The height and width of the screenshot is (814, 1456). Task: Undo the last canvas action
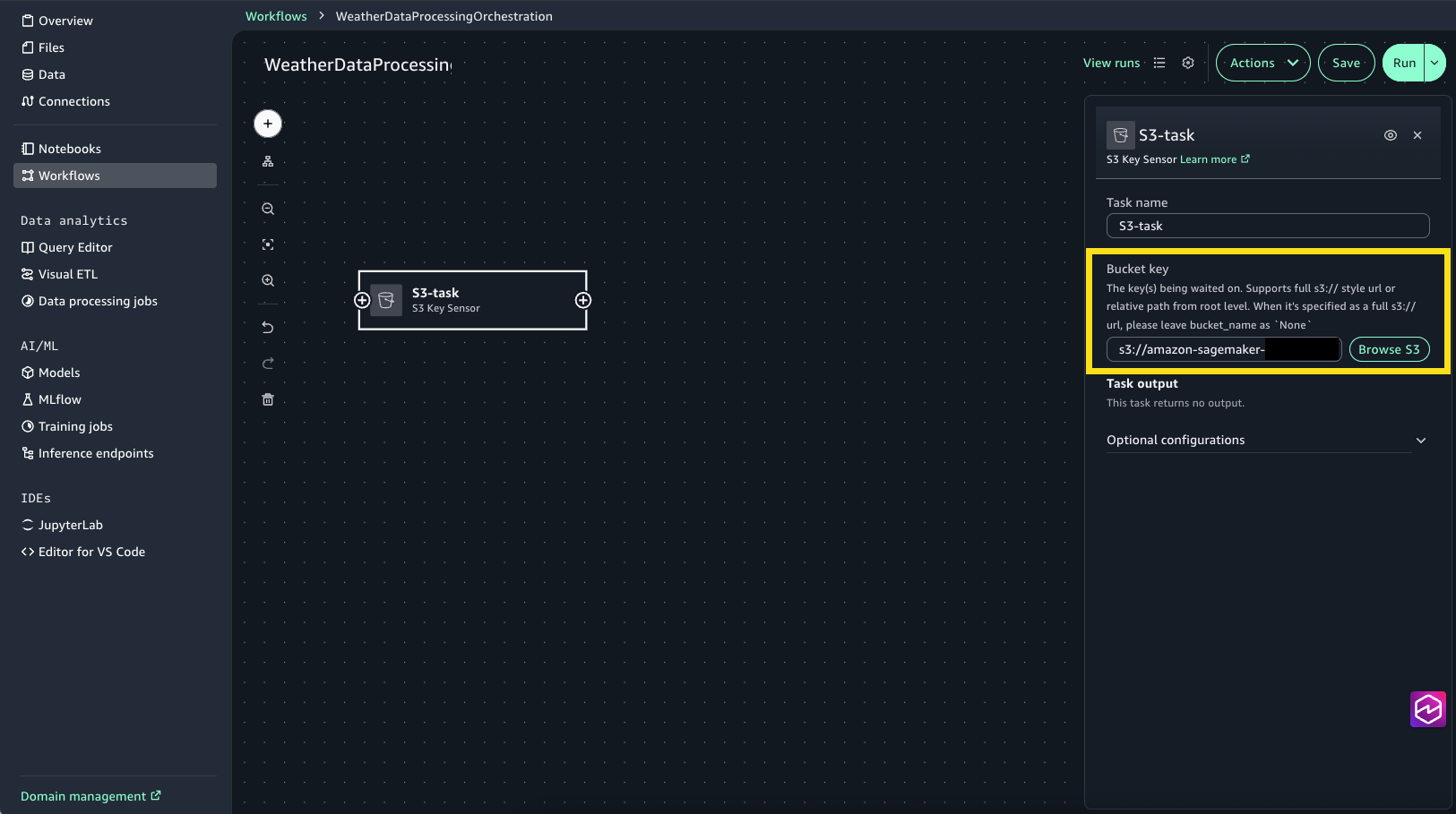pos(268,328)
